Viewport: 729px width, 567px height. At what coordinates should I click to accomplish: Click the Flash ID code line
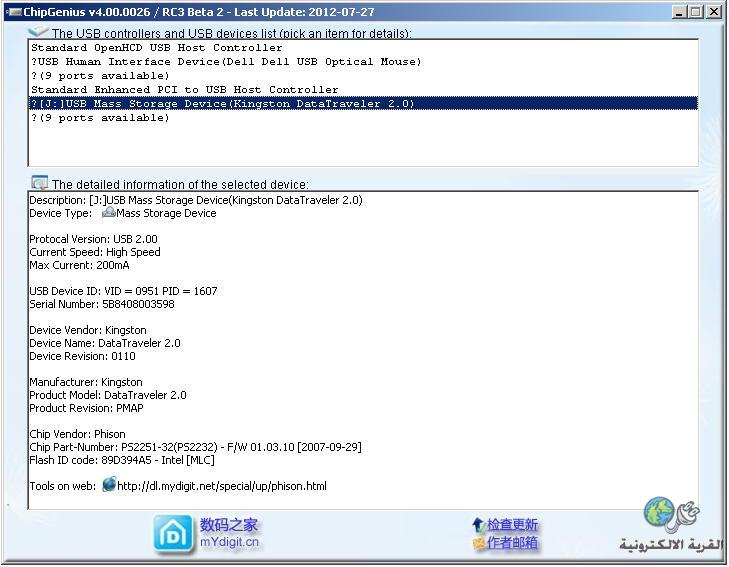tap(122, 461)
